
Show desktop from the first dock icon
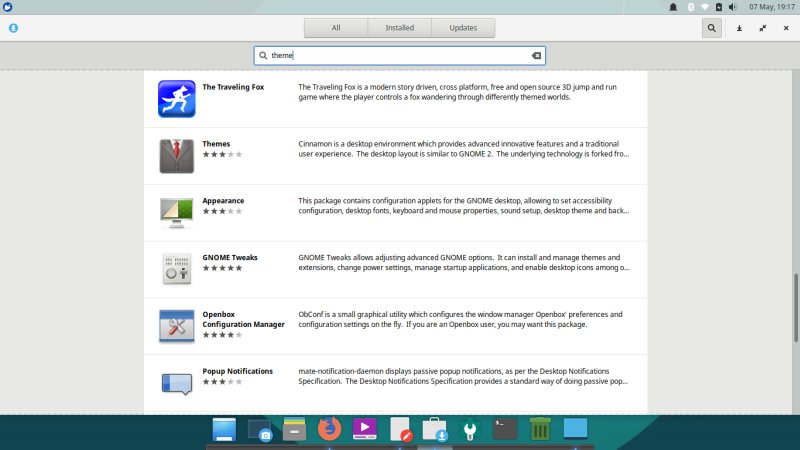[224, 429]
